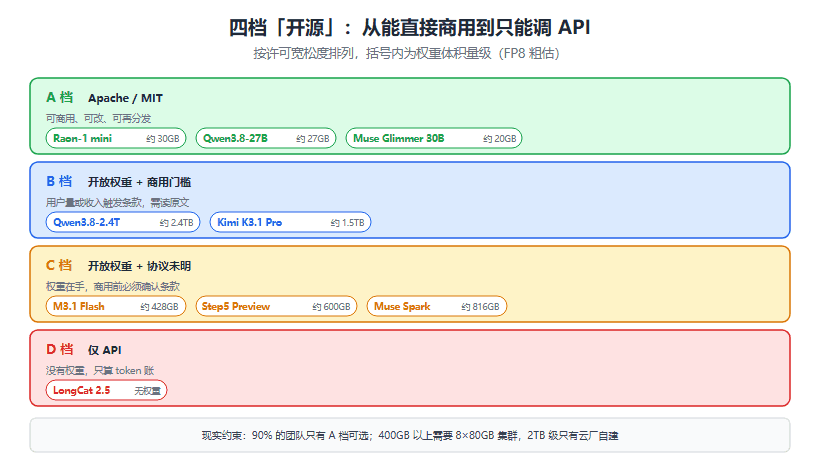Viewport: 820px width, 470px height.
Task: Click the LongCat 2.5 chip
Action: (107, 391)
